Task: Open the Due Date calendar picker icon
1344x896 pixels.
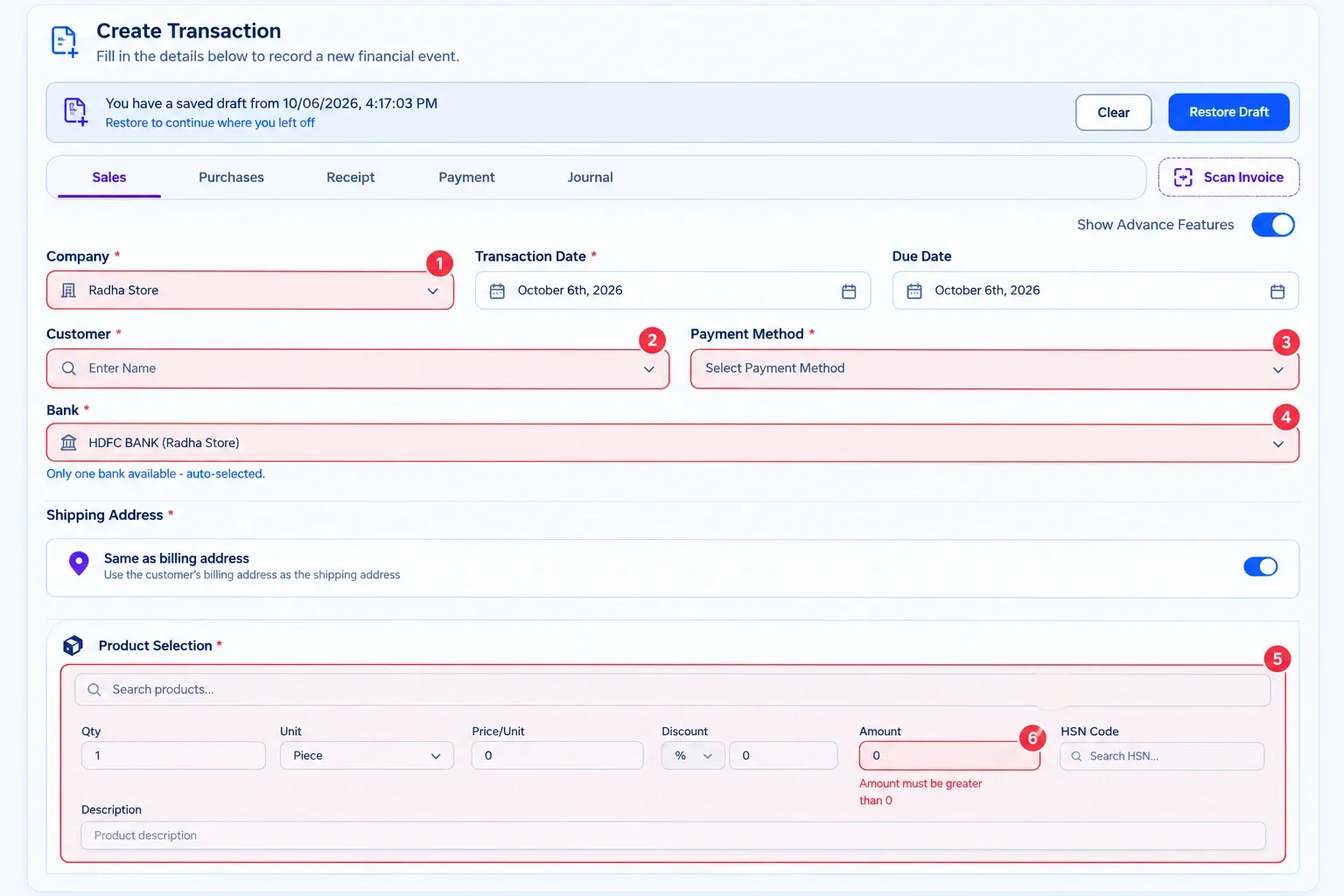Action: pos(1277,291)
